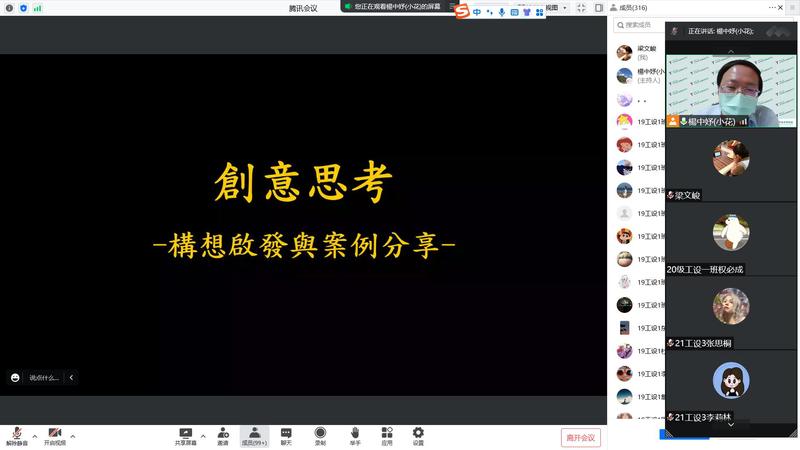800x450 pixels.
Task: Open the invite (邀请) option
Action: (222, 433)
